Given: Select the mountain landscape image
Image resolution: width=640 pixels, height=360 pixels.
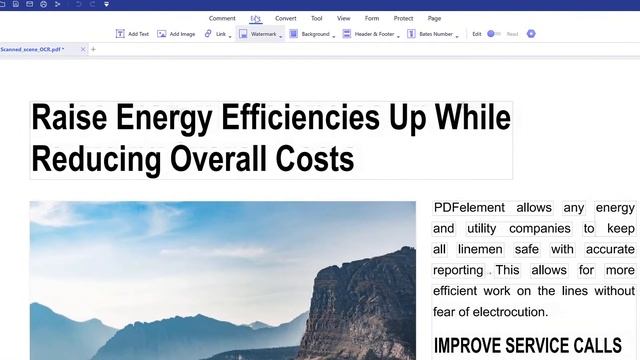Looking at the screenshot, I should [x=223, y=280].
